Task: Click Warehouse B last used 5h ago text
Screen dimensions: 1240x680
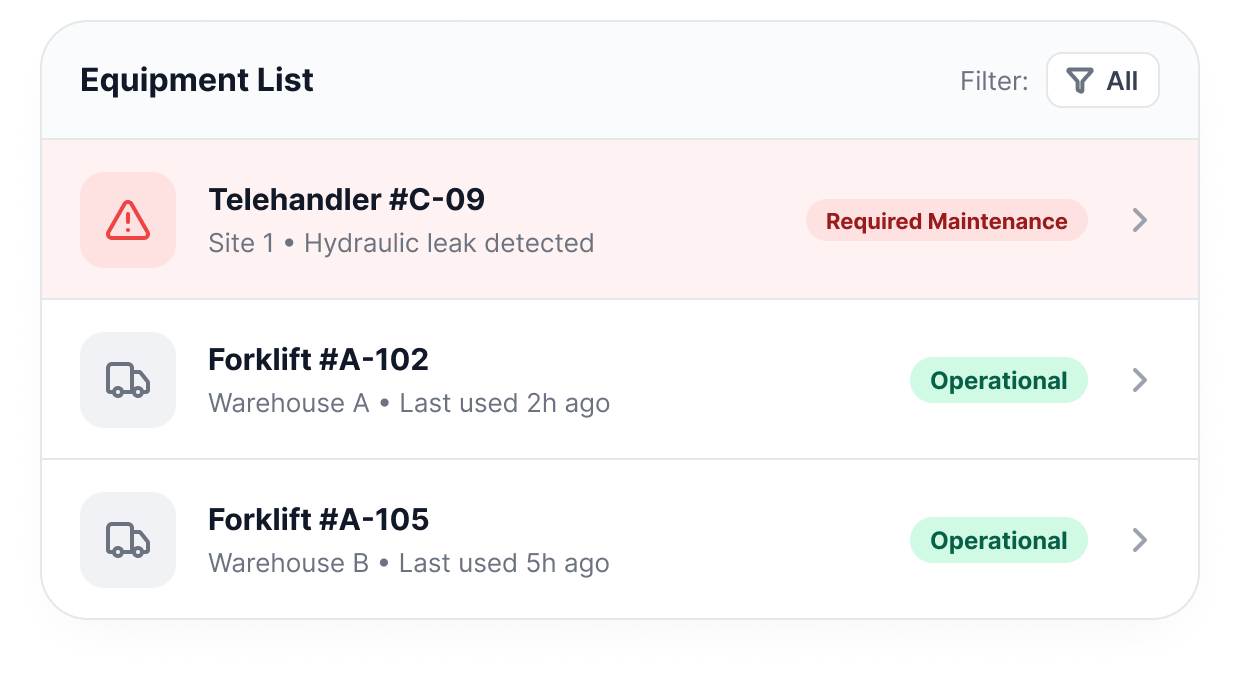Action: click(x=409, y=563)
